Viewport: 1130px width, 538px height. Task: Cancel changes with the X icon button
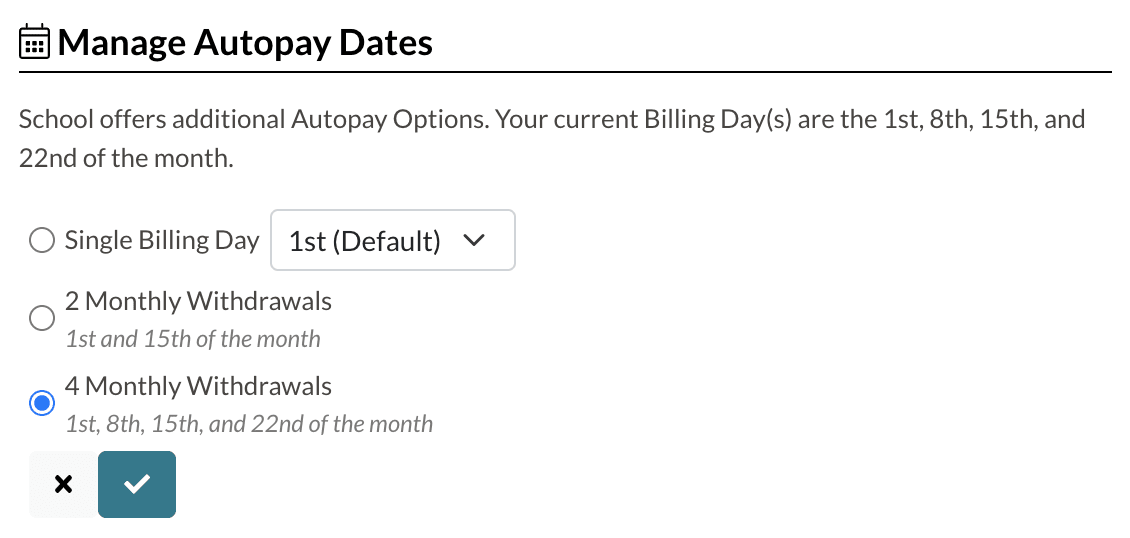pos(63,485)
